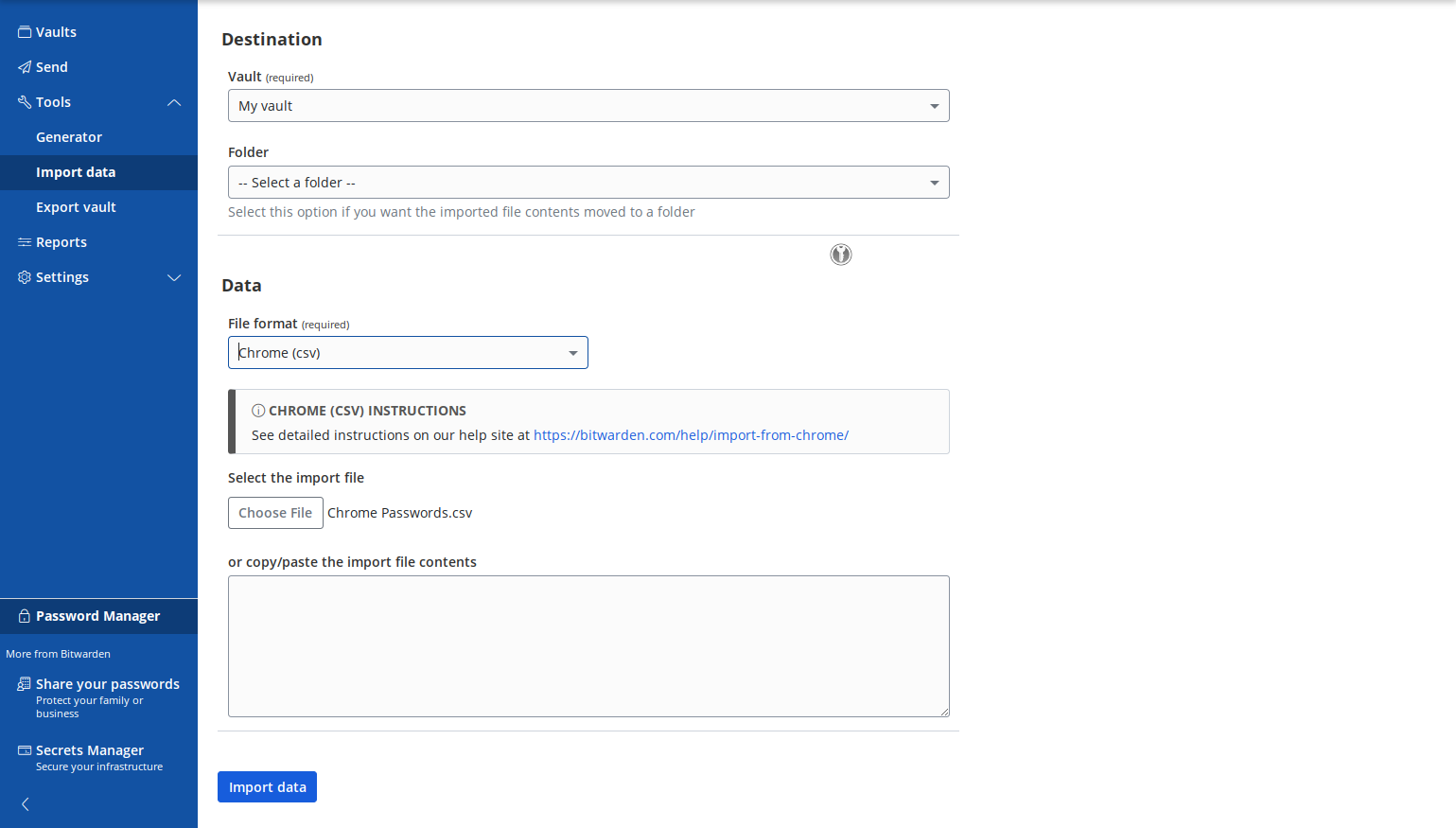The width and height of the screenshot is (1456, 828).
Task: Click the Secrets Manager label
Action: [x=90, y=750]
